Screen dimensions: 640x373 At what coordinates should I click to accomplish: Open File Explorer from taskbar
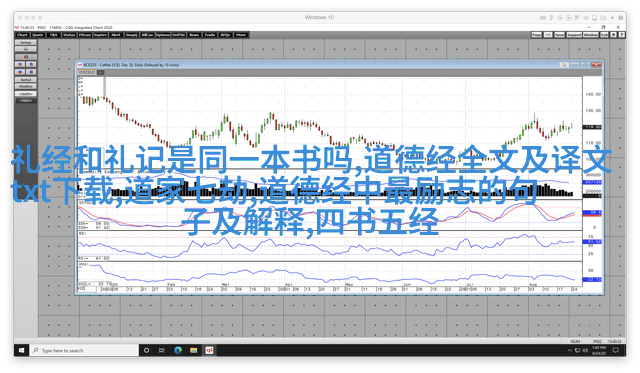(x=193, y=350)
